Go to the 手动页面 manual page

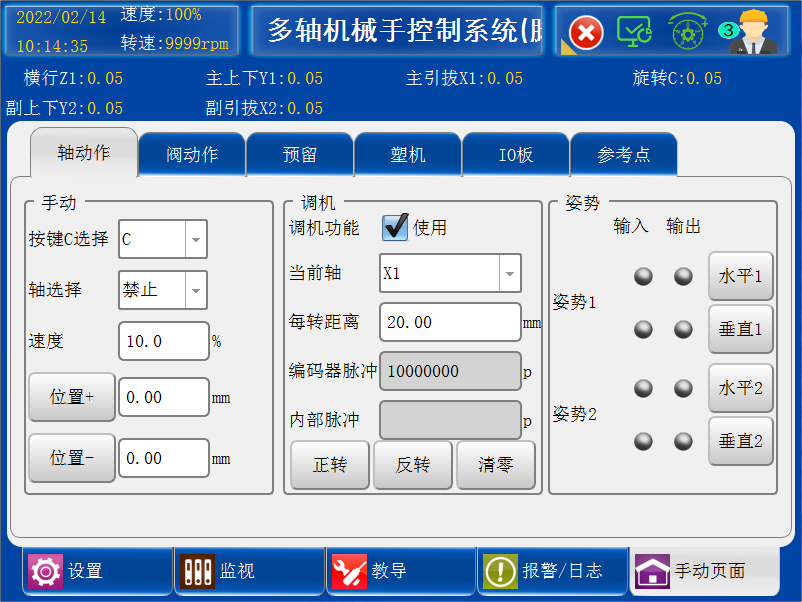point(704,571)
